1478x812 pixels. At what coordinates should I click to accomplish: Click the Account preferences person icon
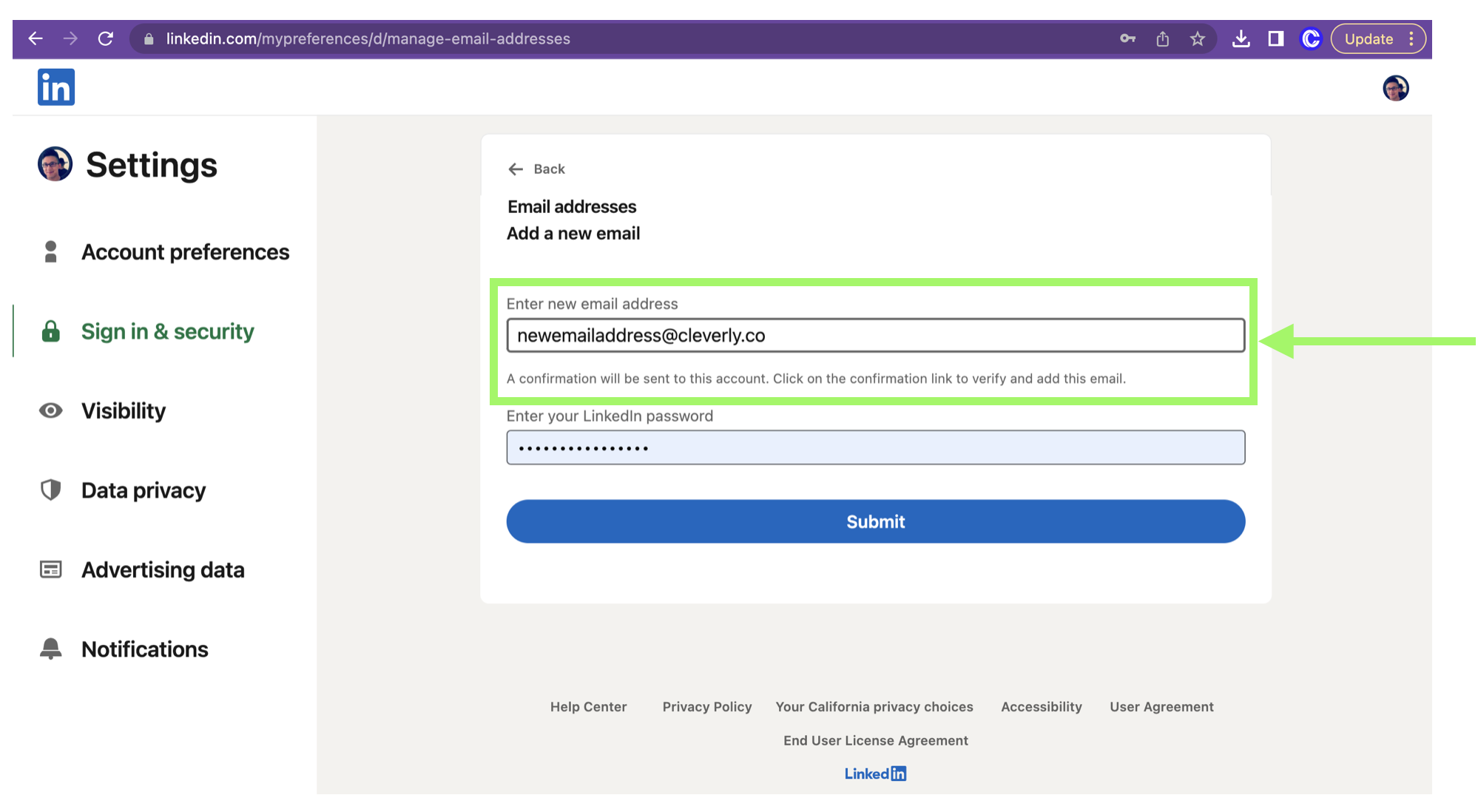tap(50, 251)
